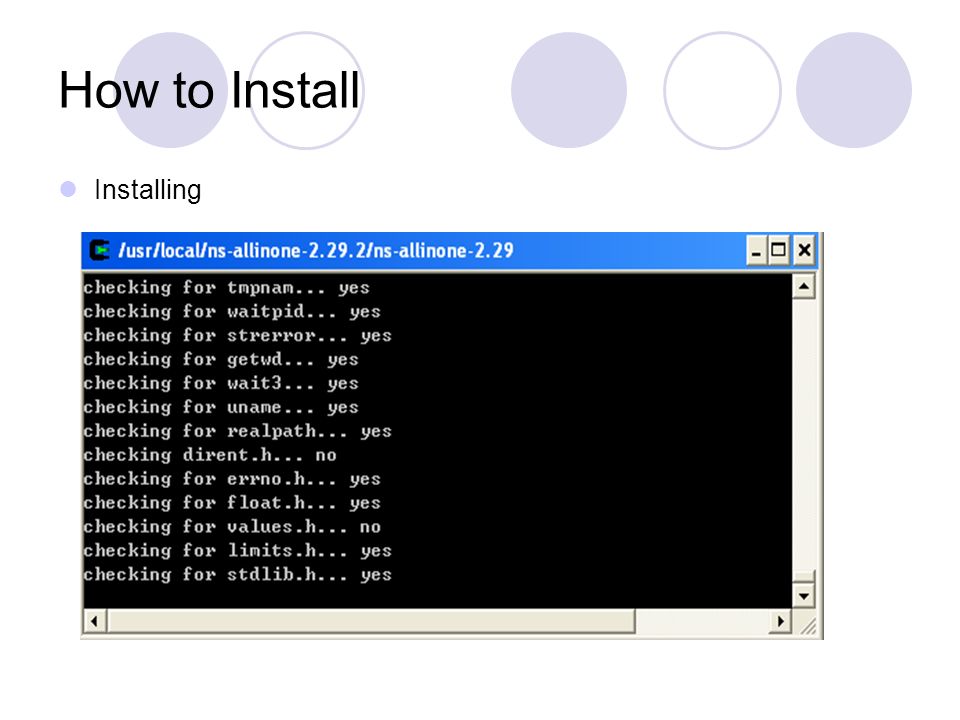The image size is (960, 720).
Task: Click the line 'checking for stdlib.h... yes'
Action: click(x=238, y=574)
